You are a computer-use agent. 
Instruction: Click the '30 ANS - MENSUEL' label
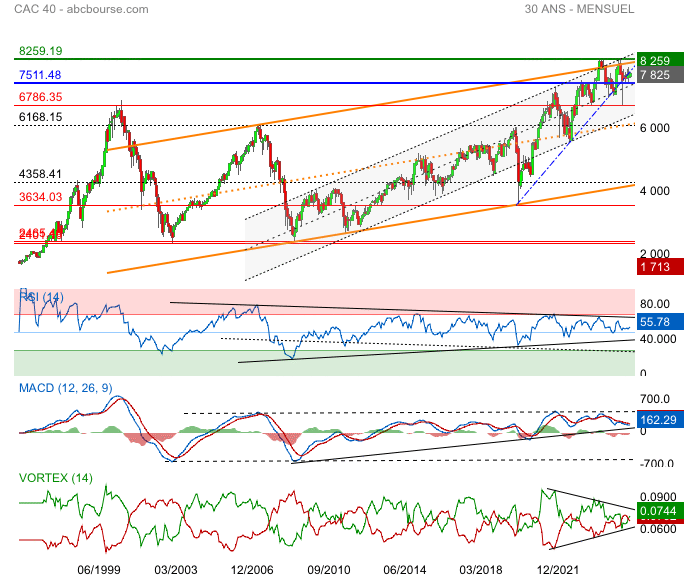click(579, 9)
